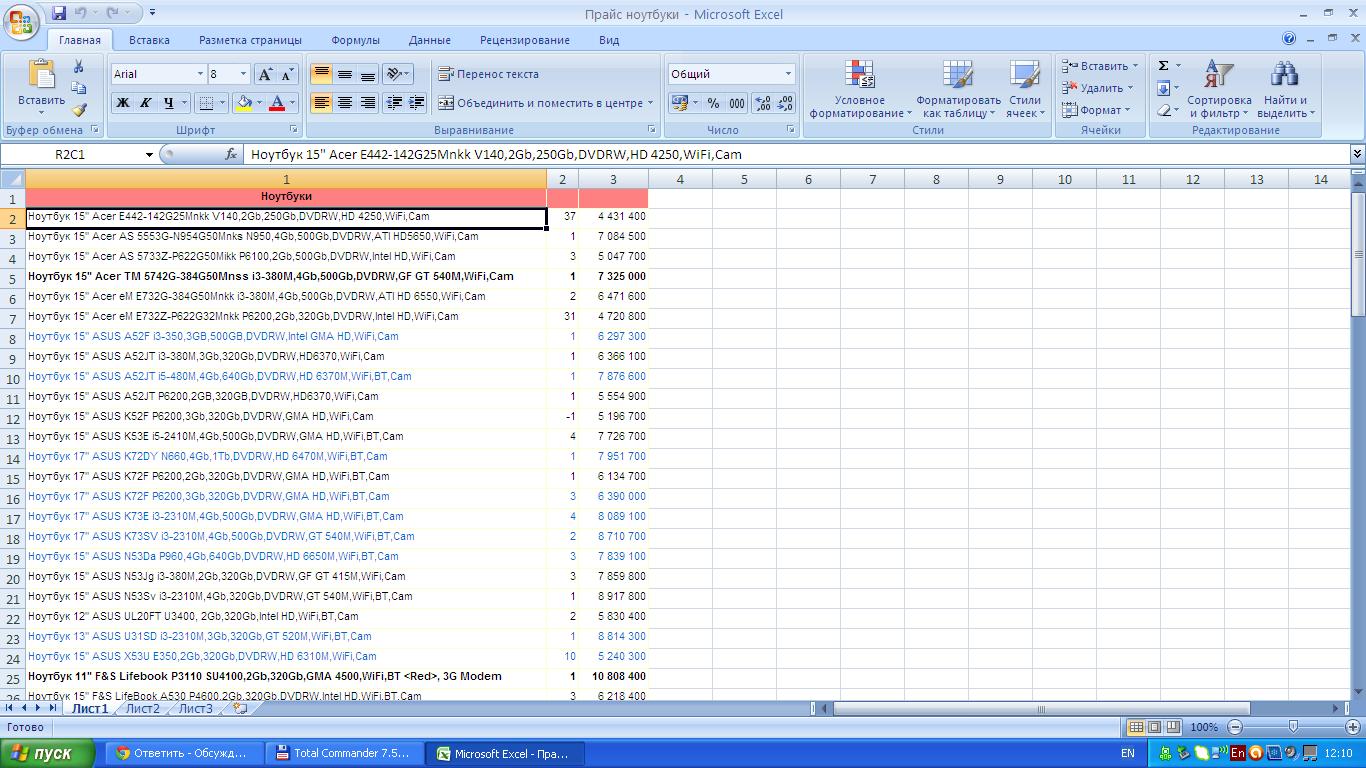Save the workbook with the floppy icon
The image size is (1366, 768).
59,13
